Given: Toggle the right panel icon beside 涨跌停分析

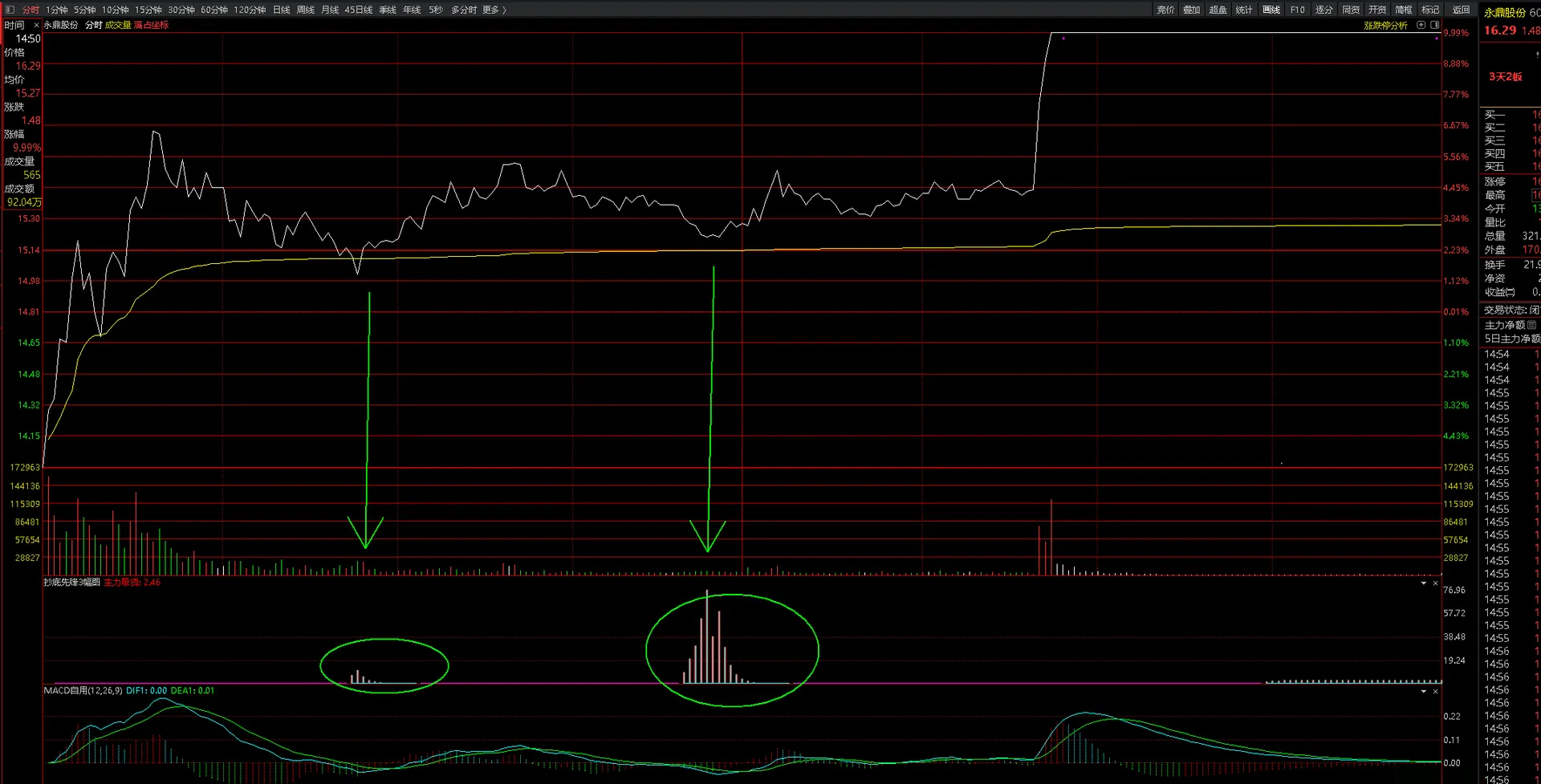Looking at the screenshot, I should pos(1435,25).
